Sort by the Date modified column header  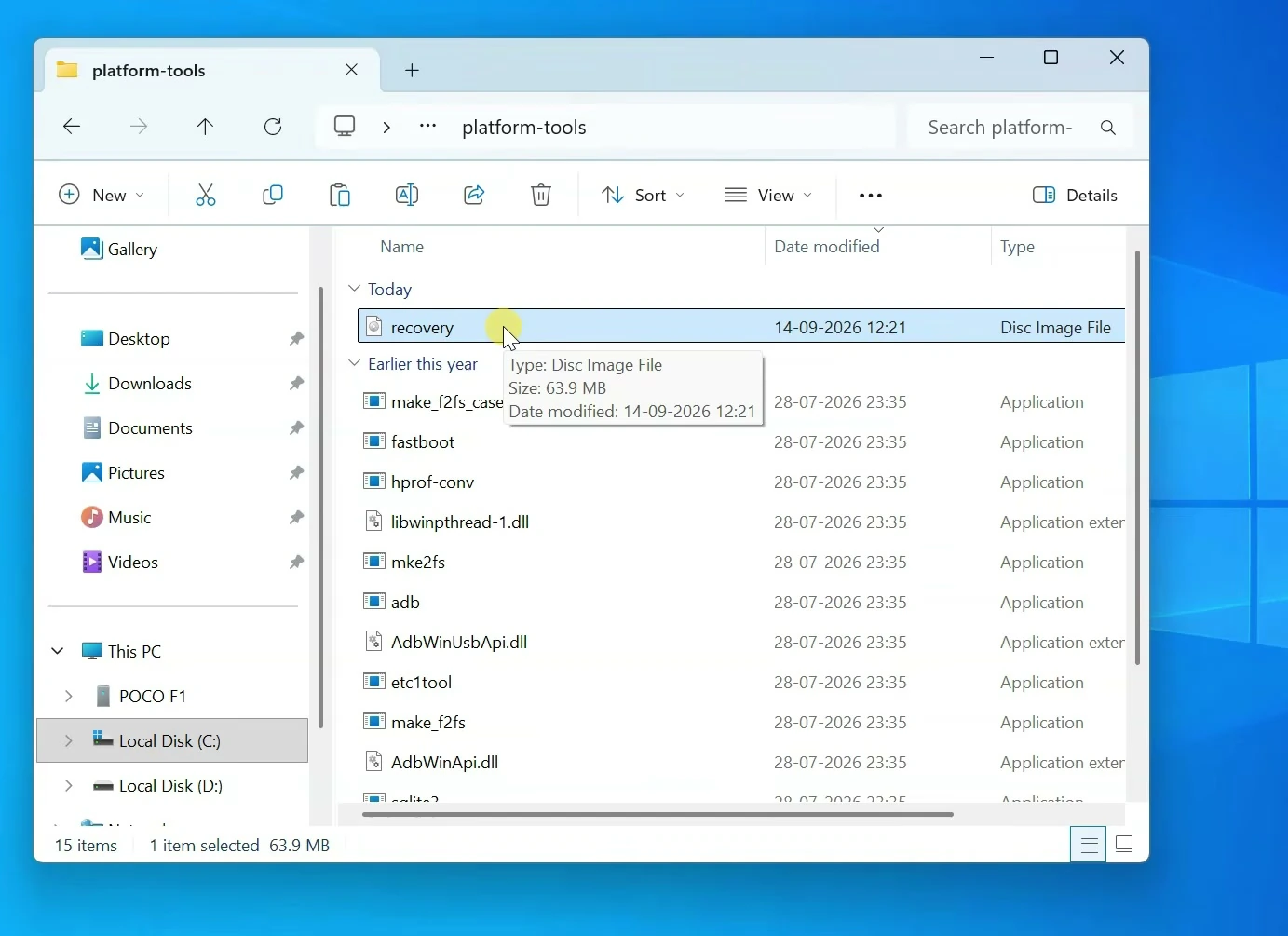(x=826, y=247)
